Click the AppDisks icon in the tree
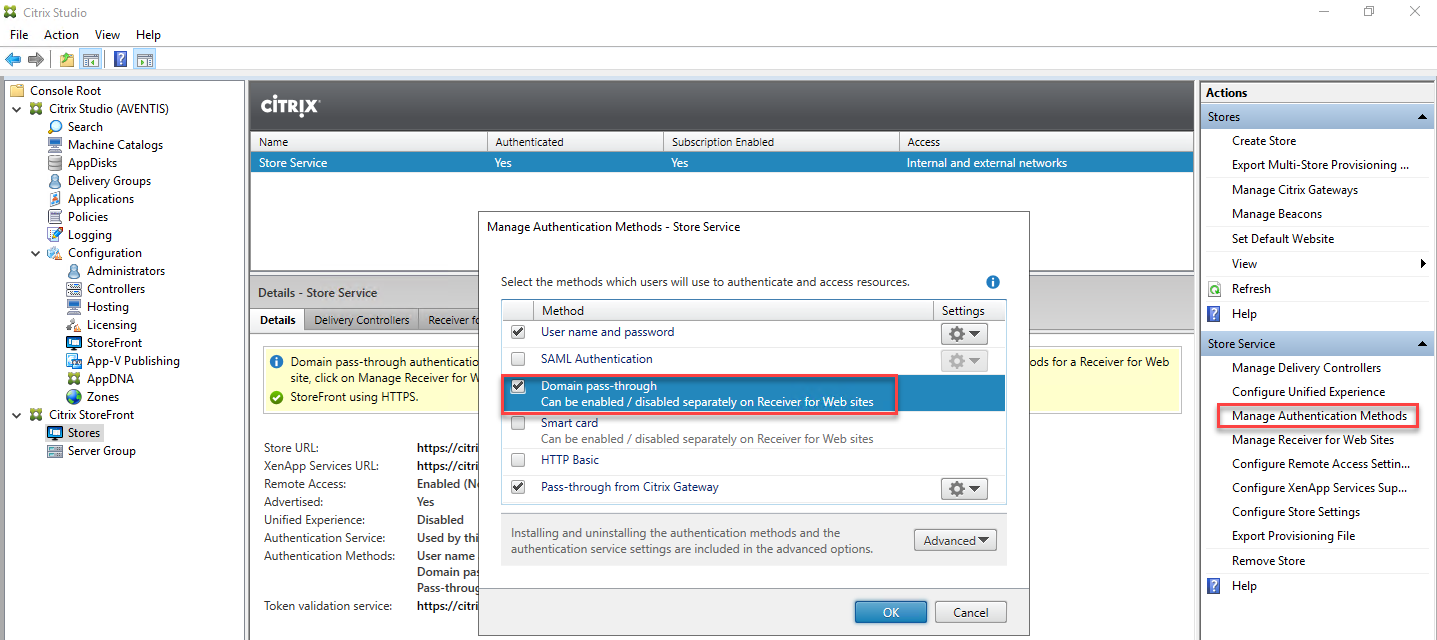The width and height of the screenshot is (1437, 640). click(x=56, y=163)
